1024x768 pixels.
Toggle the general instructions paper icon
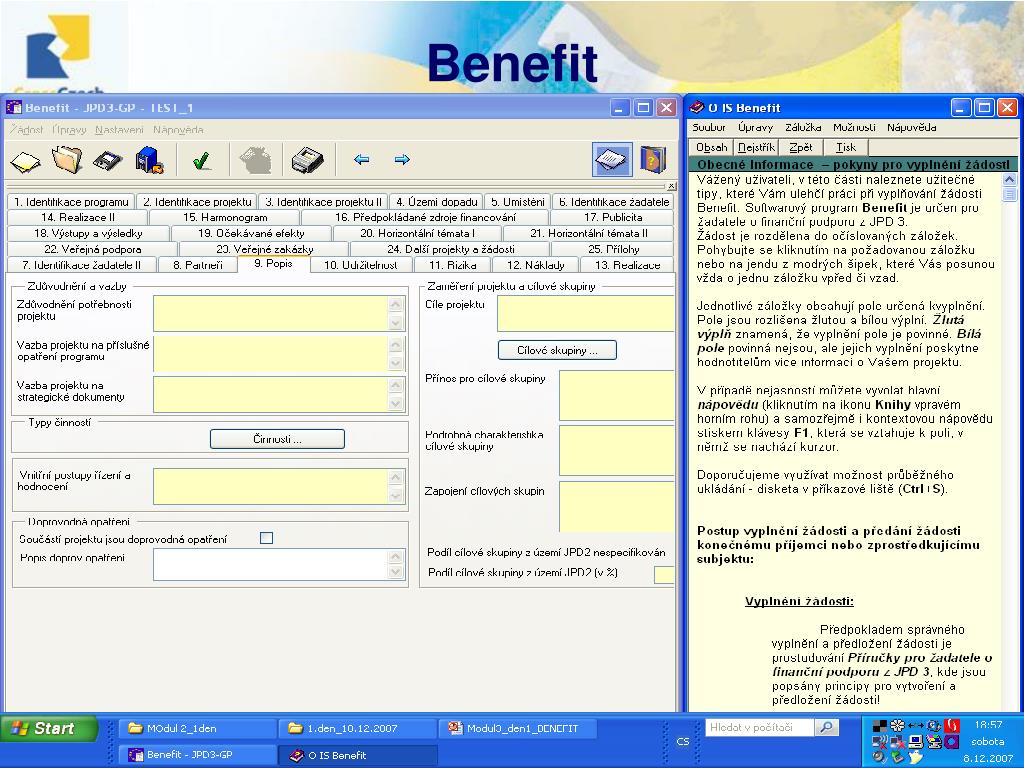(612, 159)
